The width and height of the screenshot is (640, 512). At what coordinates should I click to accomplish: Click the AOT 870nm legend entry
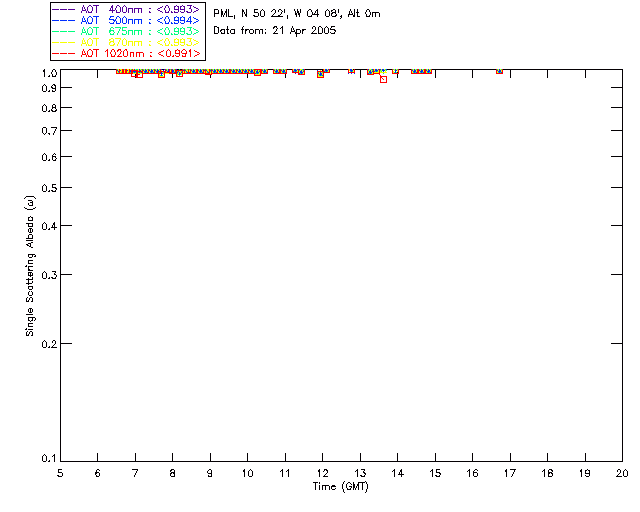click(126, 42)
